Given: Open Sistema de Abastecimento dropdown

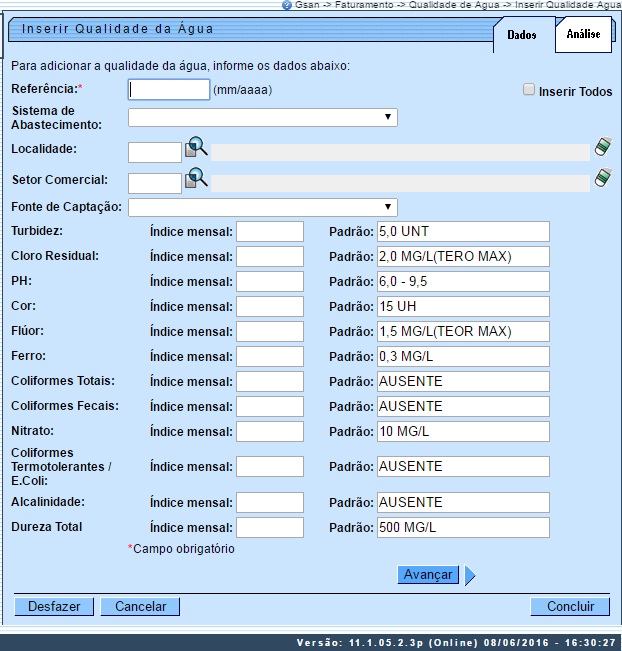Looking at the screenshot, I should tap(263, 118).
